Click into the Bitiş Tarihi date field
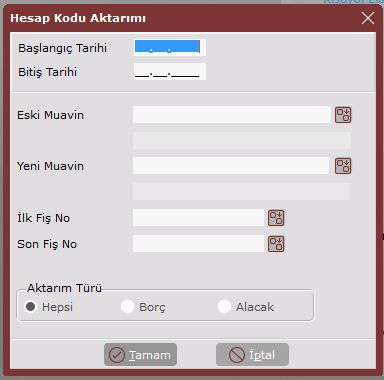The height and width of the screenshot is (380, 384). (170, 72)
